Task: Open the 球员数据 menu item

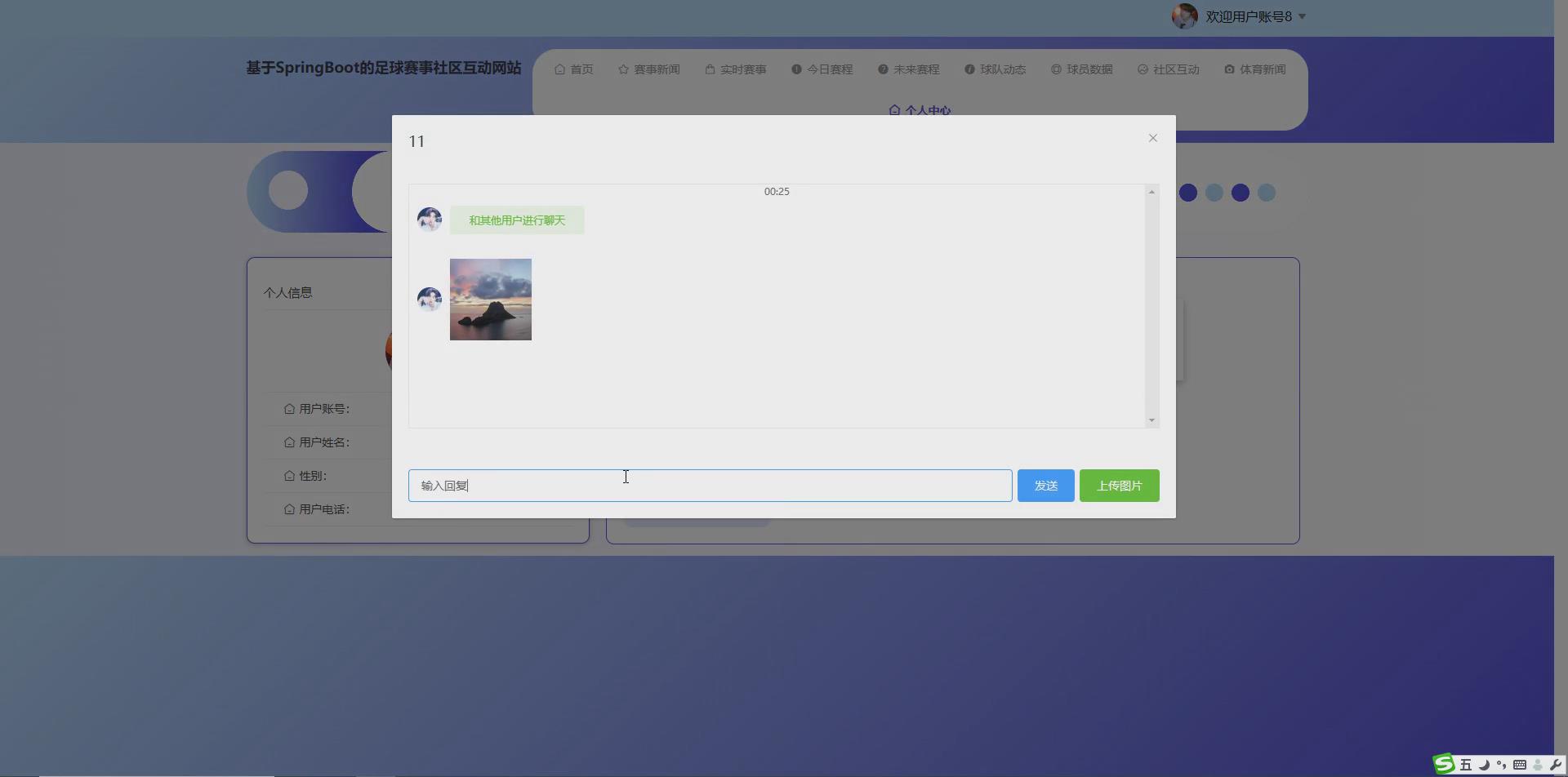Action: click(x=1081, y=69)
